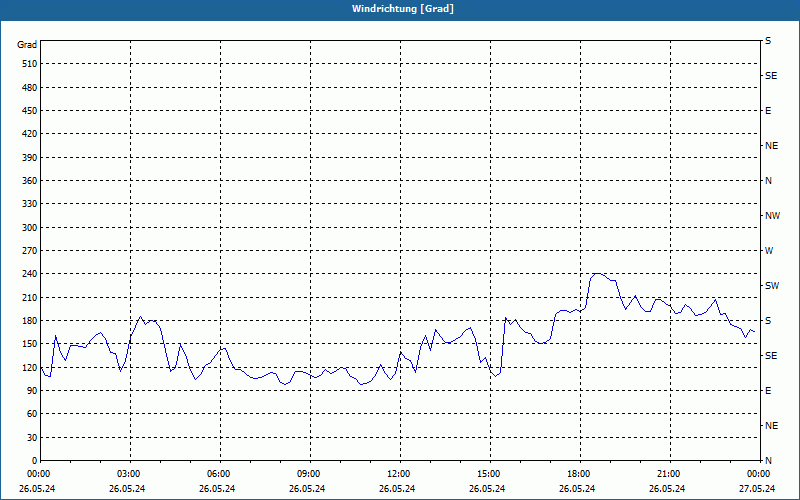This screenshot has width=800, height=500.
Task: Click the 510 value on the degree axis
Action: pos(30,64)
